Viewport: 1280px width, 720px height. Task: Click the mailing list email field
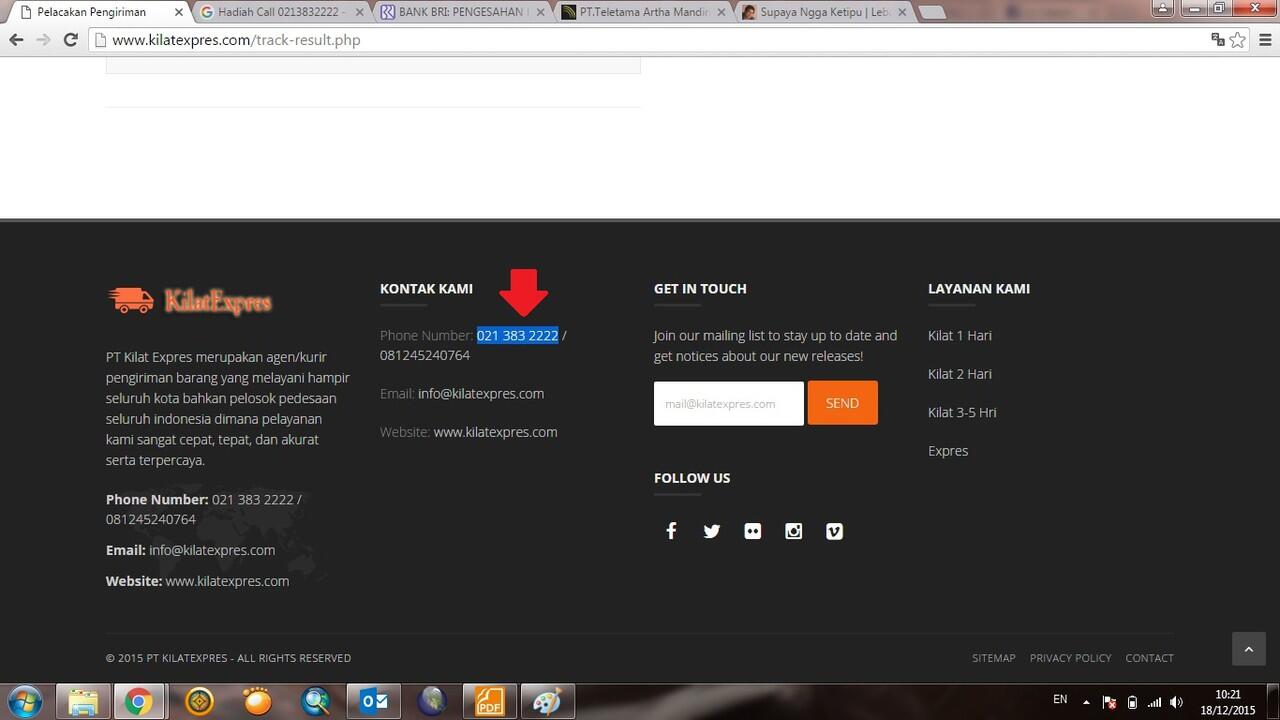[x=729, y=403]
